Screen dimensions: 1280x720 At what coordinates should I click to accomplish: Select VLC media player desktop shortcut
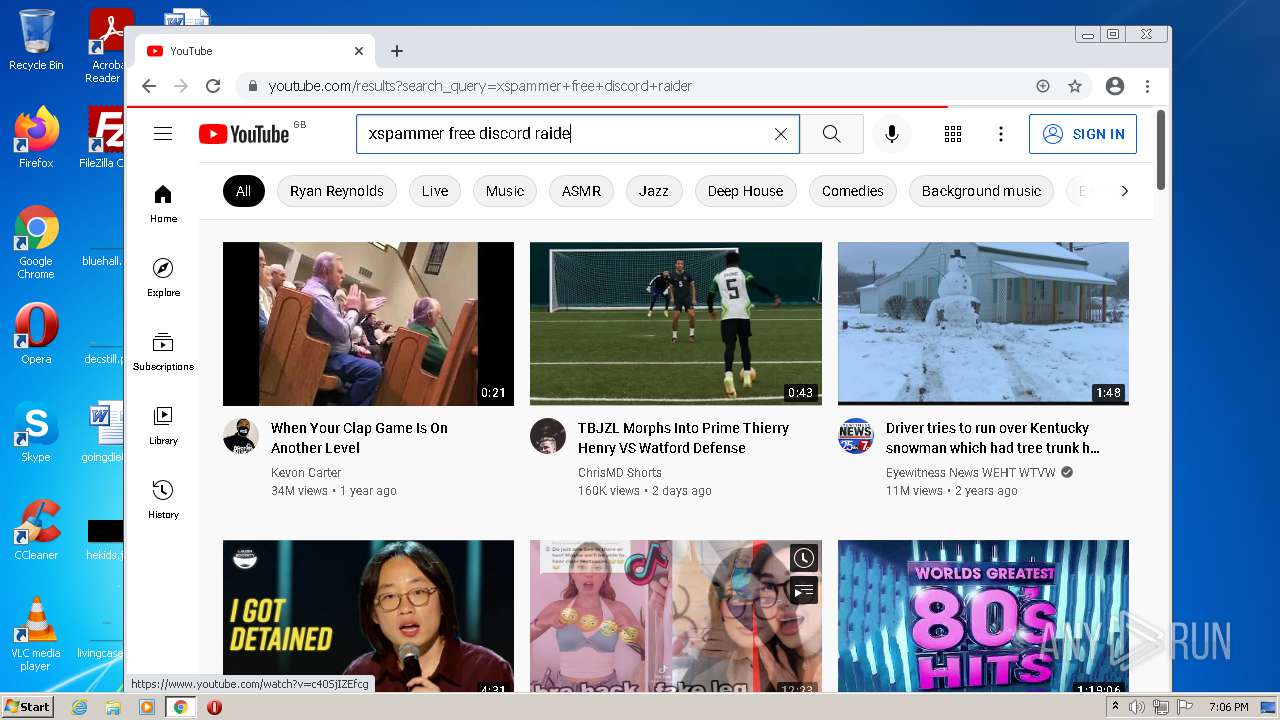[36, 634]
